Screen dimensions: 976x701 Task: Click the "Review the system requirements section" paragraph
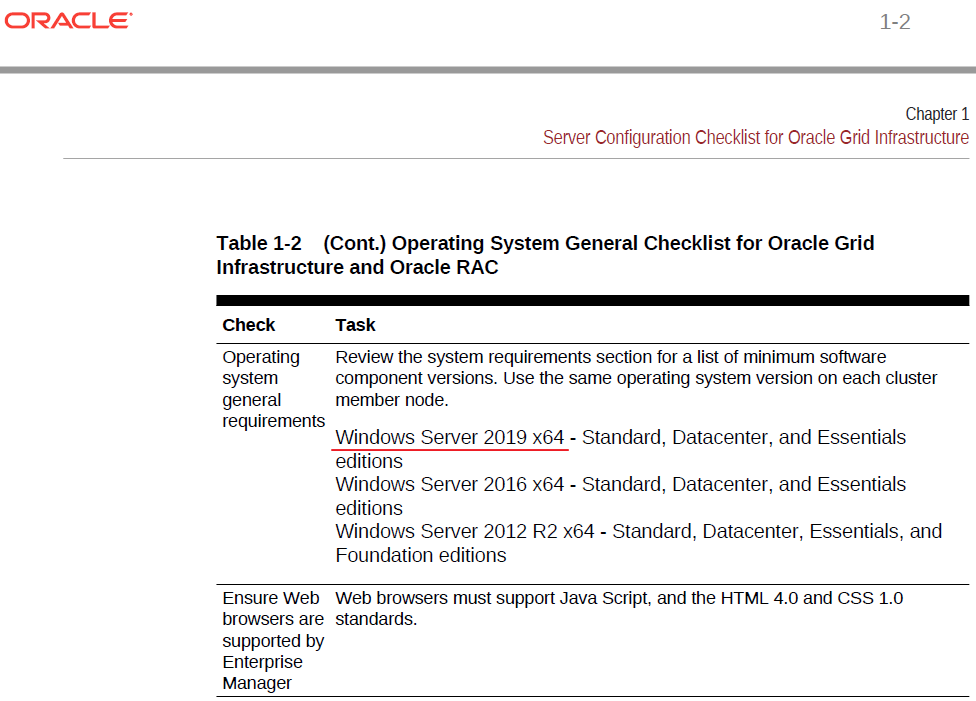click(636, 378)
